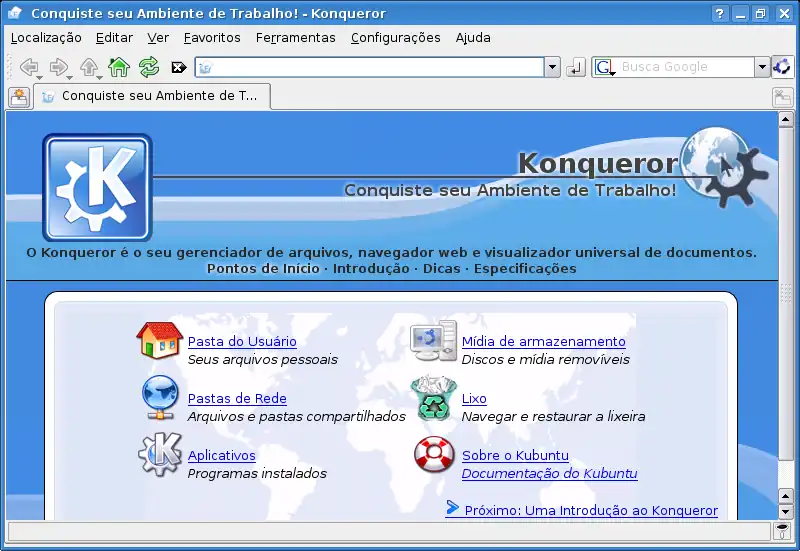The width and height of the screenshot is (800, 551).
Task: Click the vertical scrollbar down arrow
Action: 786,510
